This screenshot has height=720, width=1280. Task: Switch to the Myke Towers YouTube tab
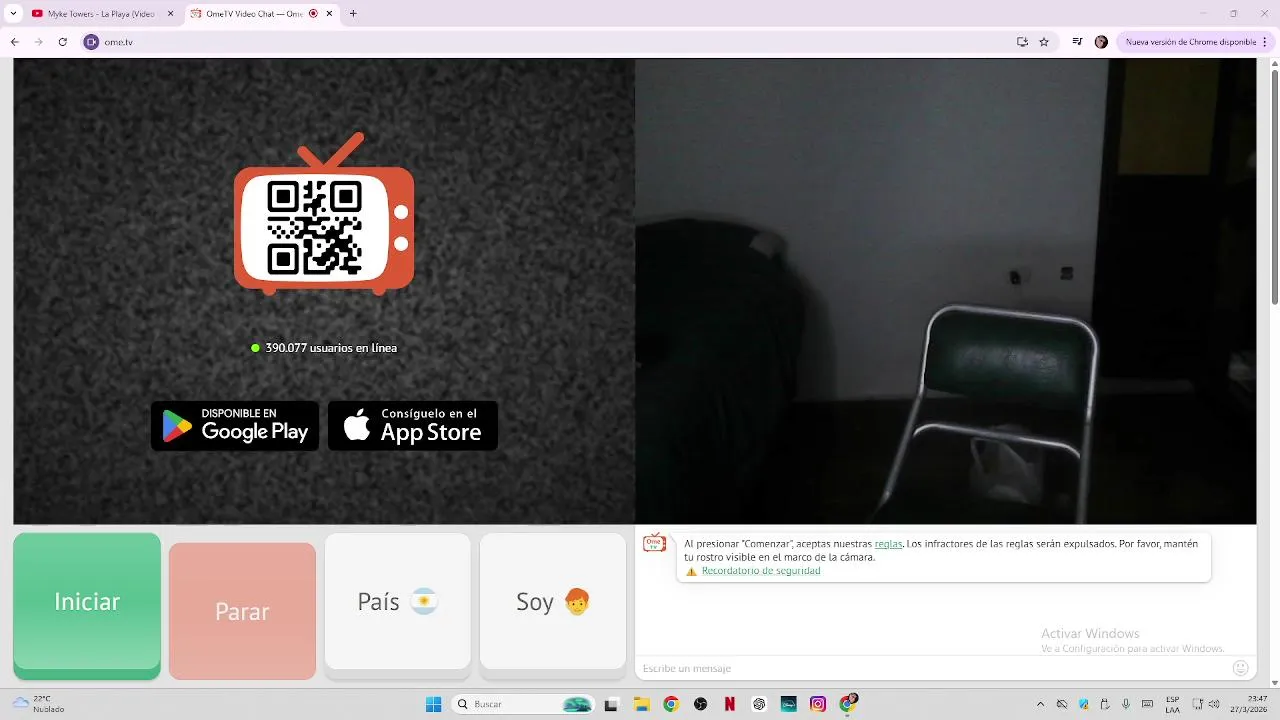tap(103, 14)
